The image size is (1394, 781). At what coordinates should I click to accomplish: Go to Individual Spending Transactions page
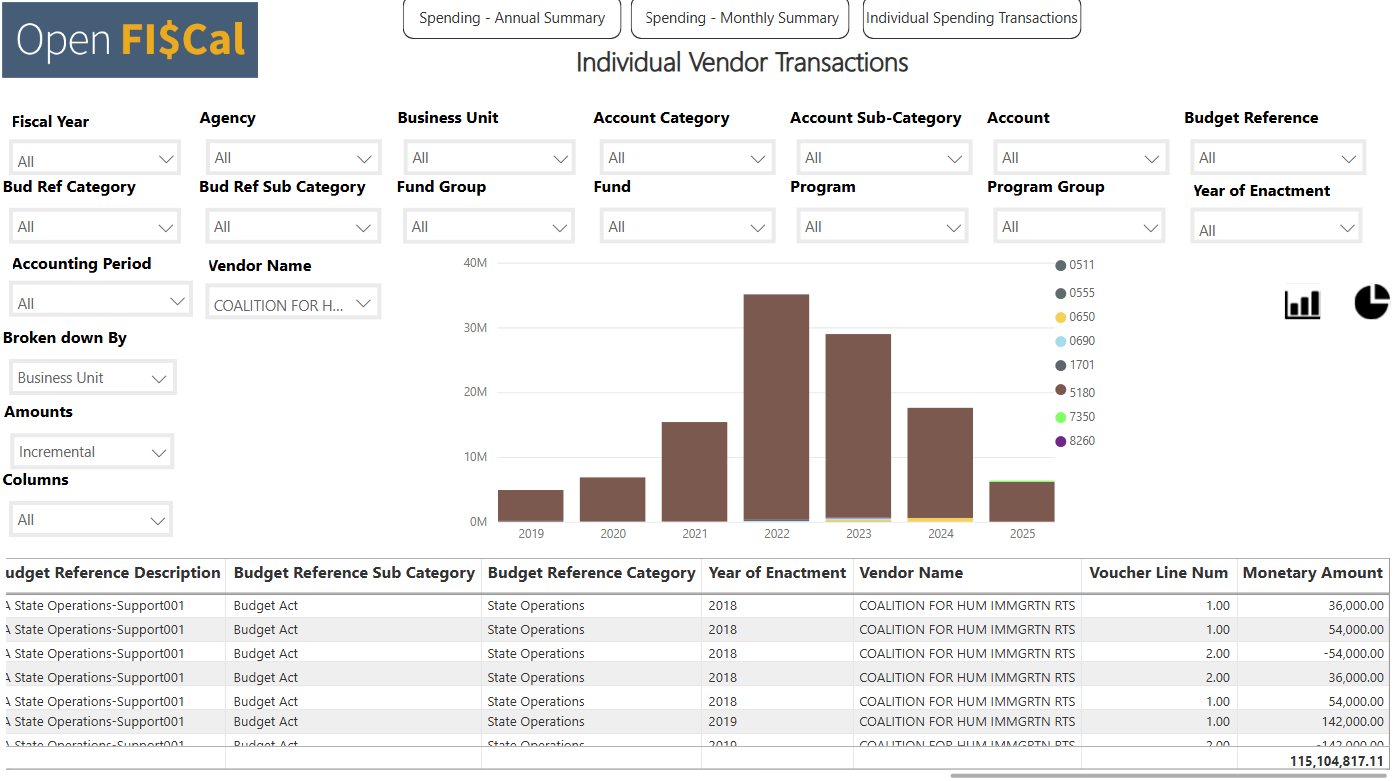[x=971, y=18]
